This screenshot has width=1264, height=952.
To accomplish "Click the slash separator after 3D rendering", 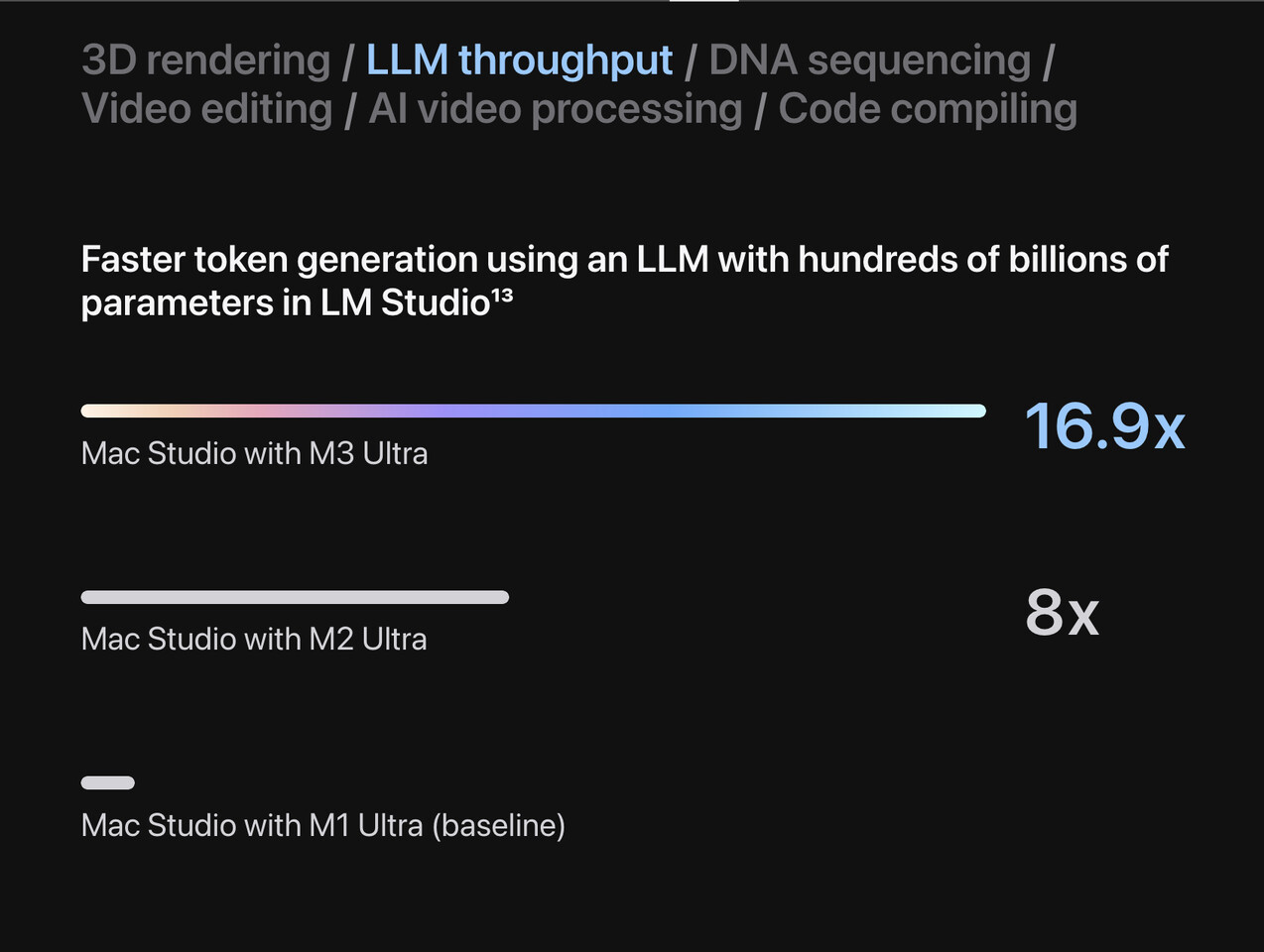I will pyautogui.click(x=348, y=60).
